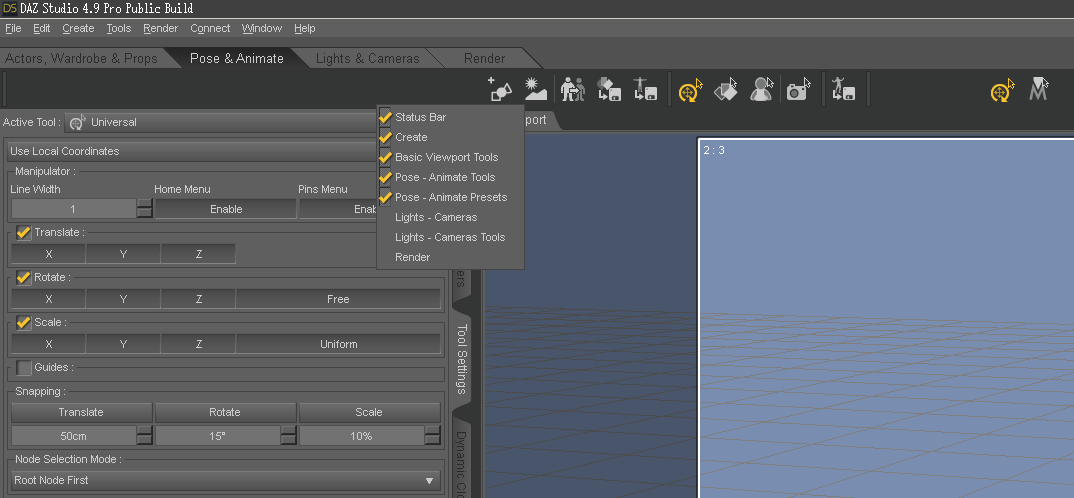This screenshot has width=1074, height=498.
Task: Enable the Guides checkbox
Action: coord(24,368)
